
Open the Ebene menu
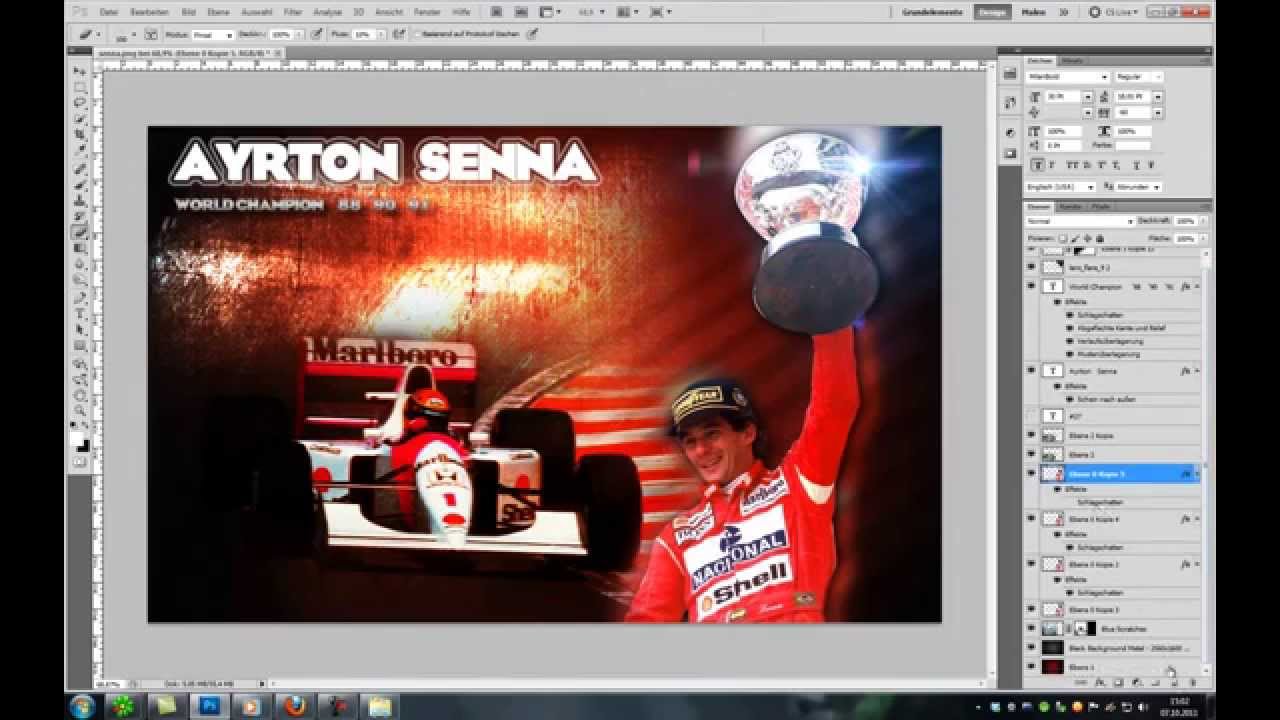(218, 12)
